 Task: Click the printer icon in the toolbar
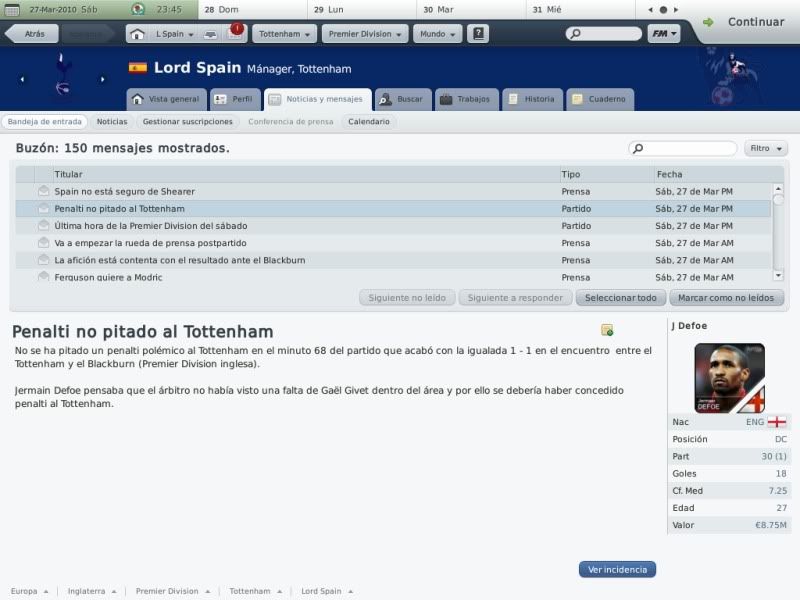(210, 34)
